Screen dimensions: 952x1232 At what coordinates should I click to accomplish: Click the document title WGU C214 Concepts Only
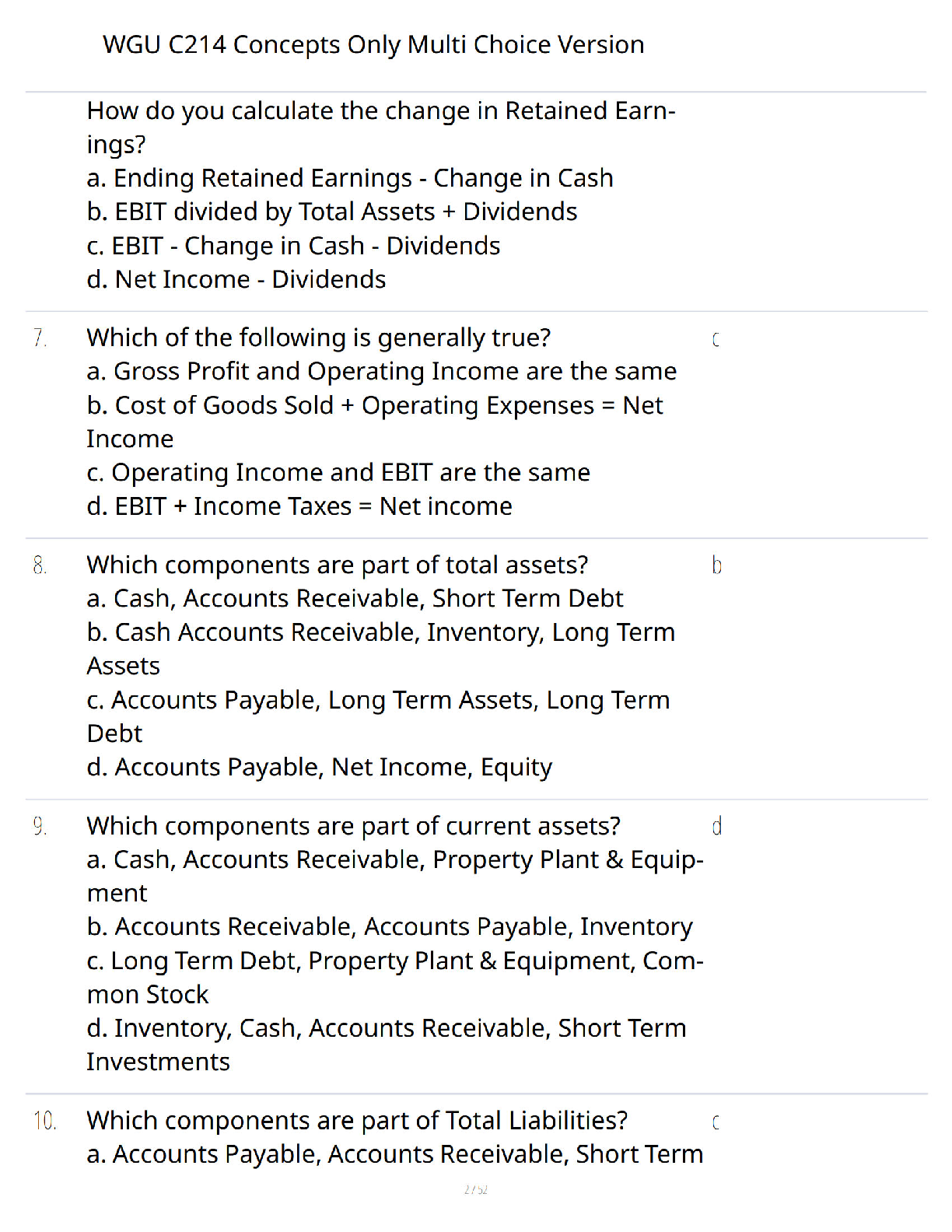(373, 45)
